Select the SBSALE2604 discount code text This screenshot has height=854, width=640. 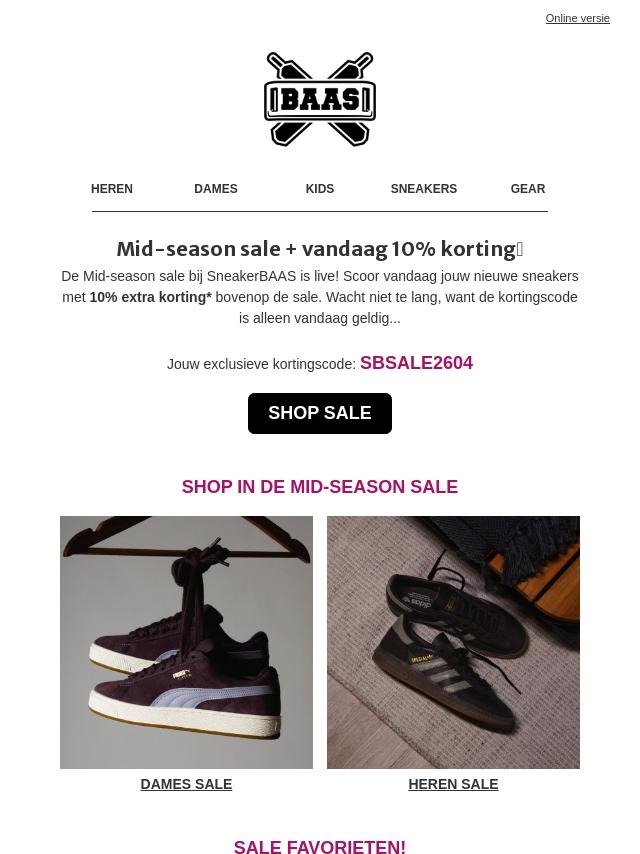click(416, 363)
